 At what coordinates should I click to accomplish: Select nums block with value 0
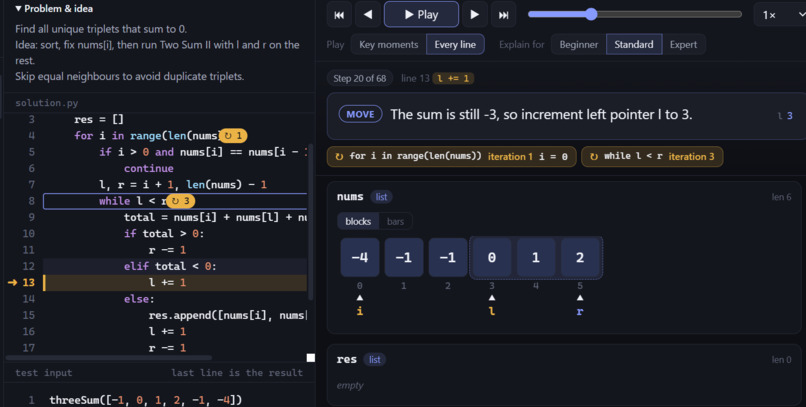click(491, 257)
